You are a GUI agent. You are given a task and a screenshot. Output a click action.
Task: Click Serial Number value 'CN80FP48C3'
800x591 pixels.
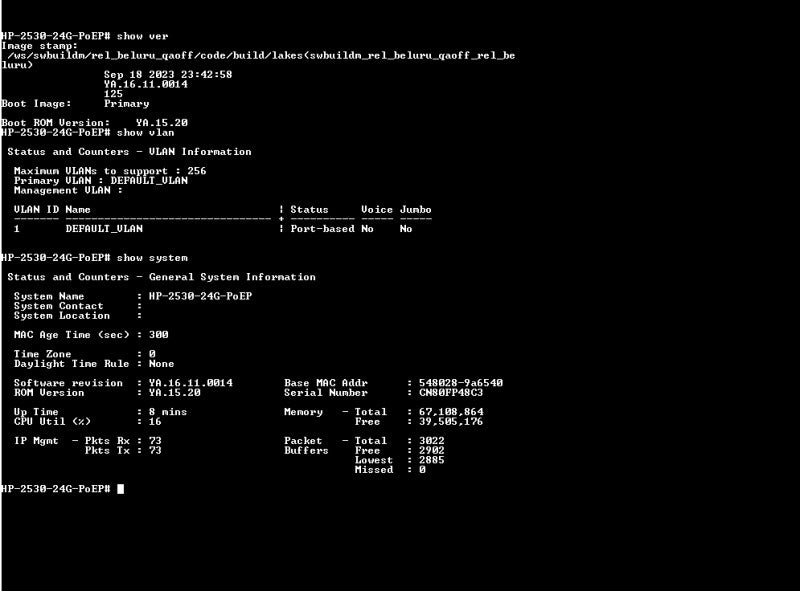tap(451, 393)
